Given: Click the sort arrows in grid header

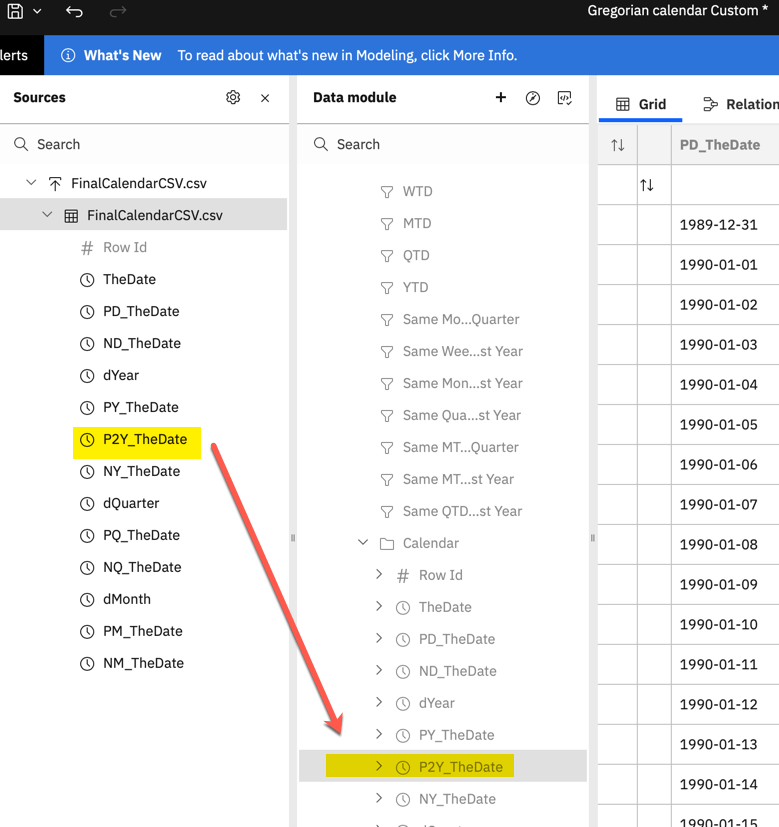Looking at the screenshot, I should [618, 145].
